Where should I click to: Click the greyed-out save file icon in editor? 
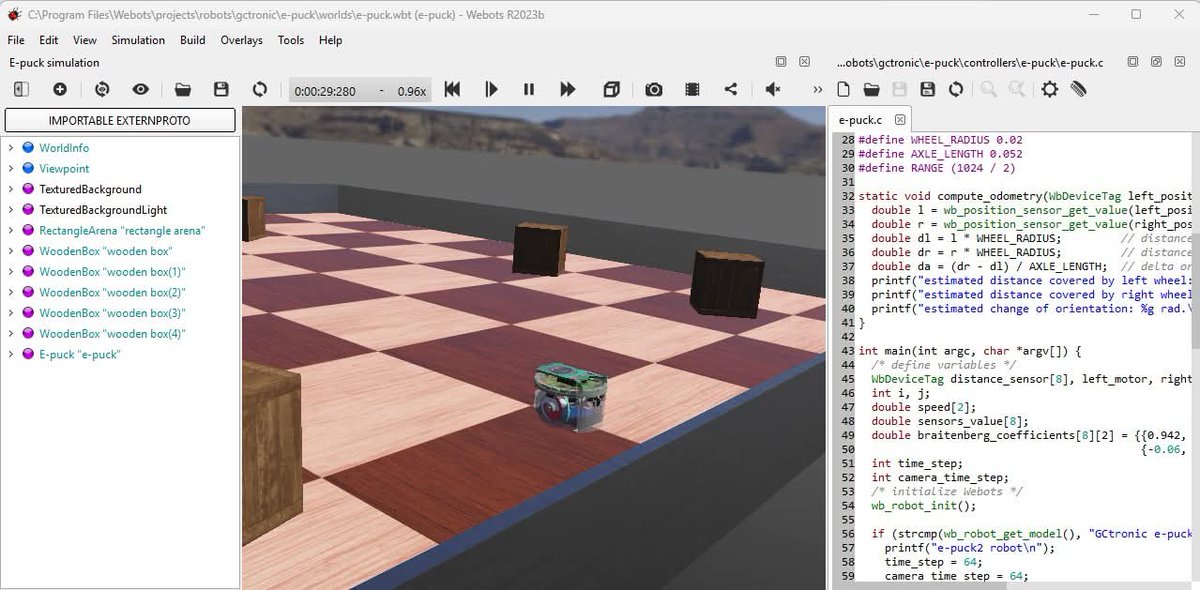click(899, 89)
